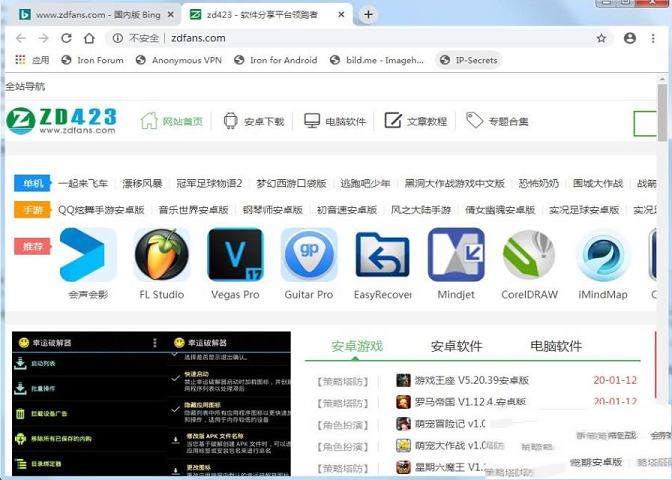Open the EasyRecovery icon
Image resolution: width=672 pixels, height=480 pixels.
click(382, 255)
